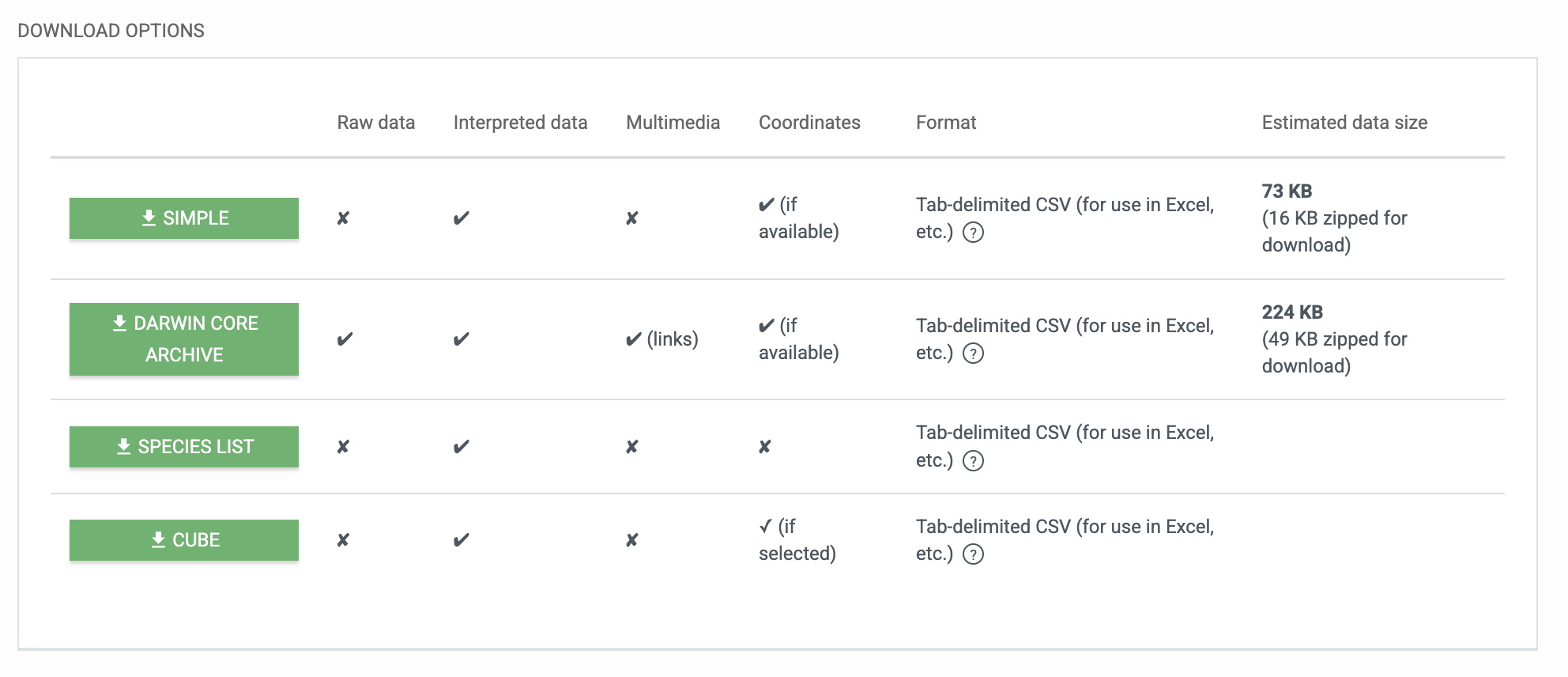Click Raw data checkmark in Darwin Core row
This screenshot has width=1568, height=677.
(x=345, y=339)
